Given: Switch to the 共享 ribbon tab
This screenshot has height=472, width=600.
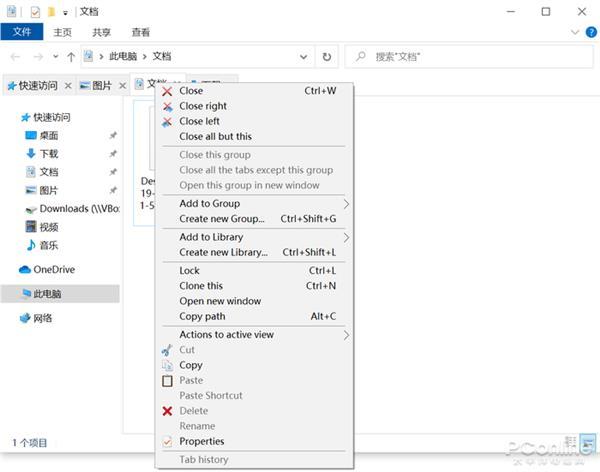Looking at the screenshot, I should [x=101, y=32].
